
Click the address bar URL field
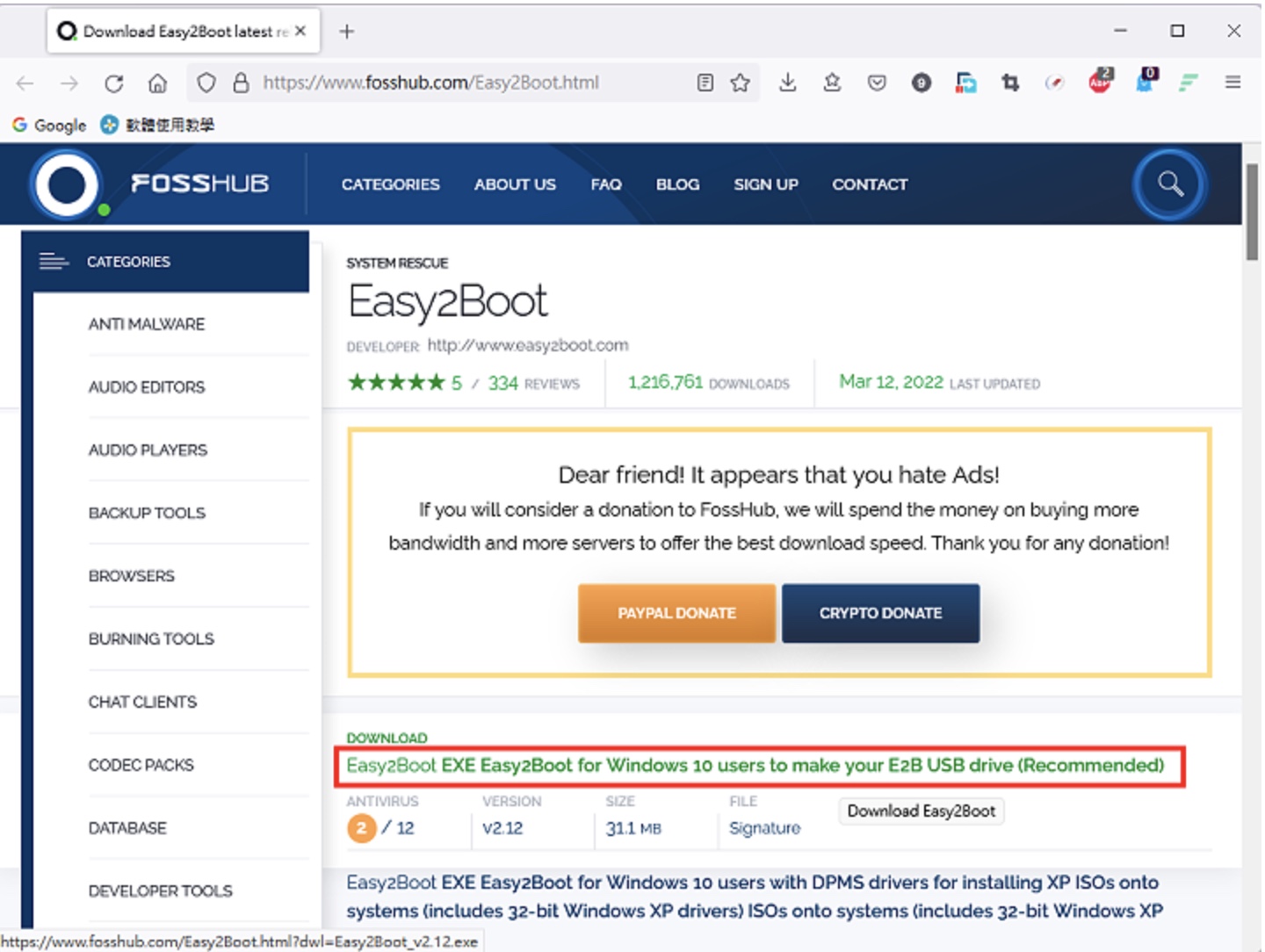point(474,83)
